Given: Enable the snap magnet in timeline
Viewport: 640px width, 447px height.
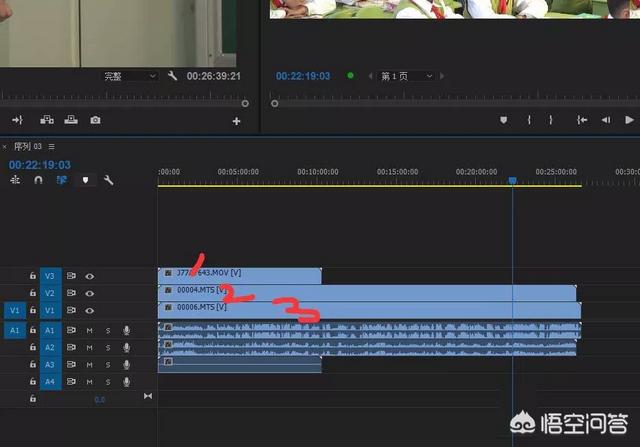Looking at the screenshot, I should (x=38, y=181).
